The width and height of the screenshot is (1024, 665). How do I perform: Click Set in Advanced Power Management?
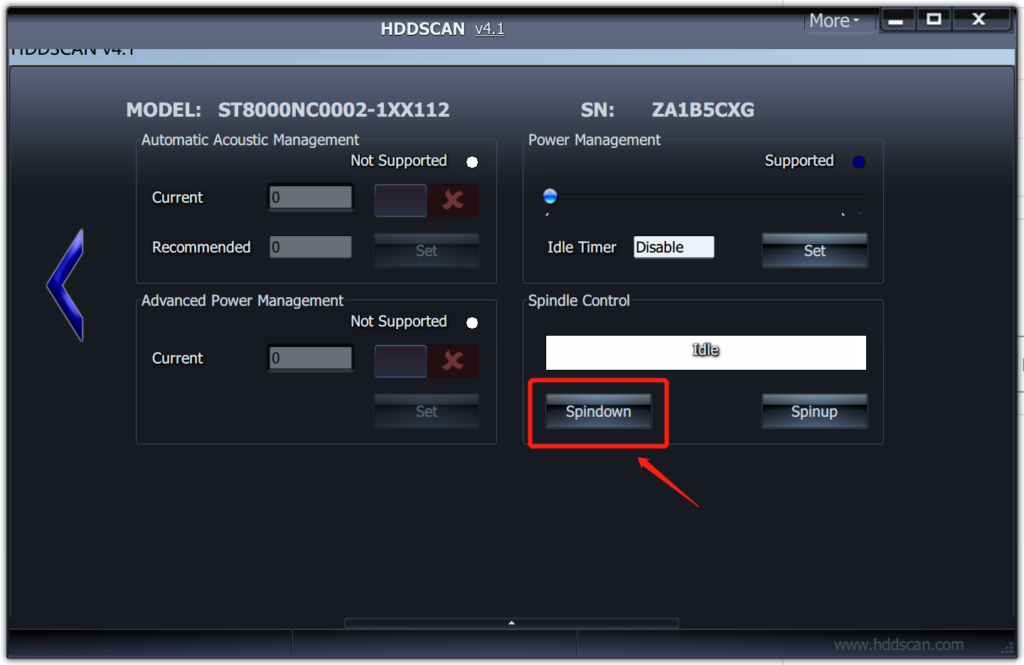[x=426, y=411]
